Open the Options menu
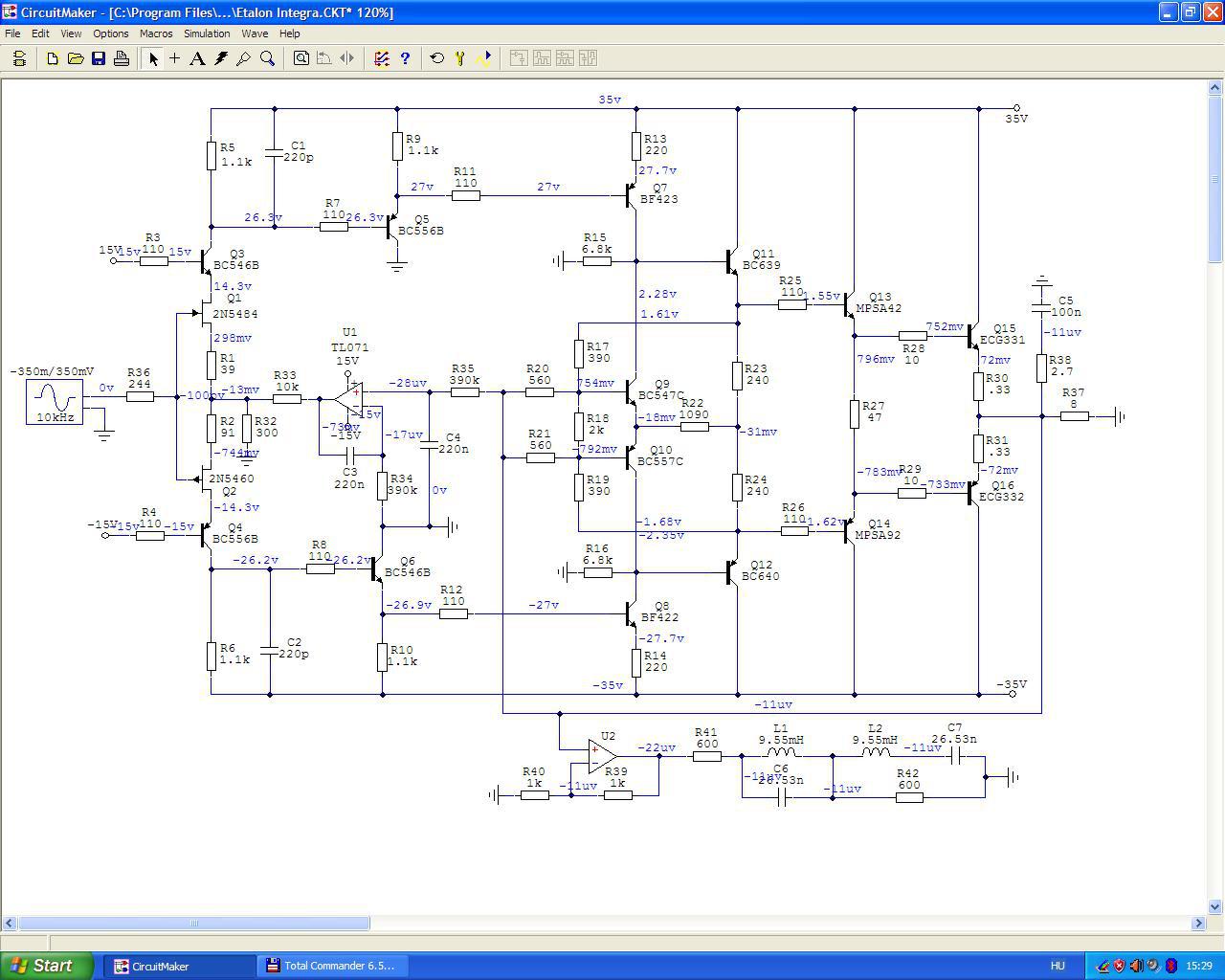 coord(111,33)
